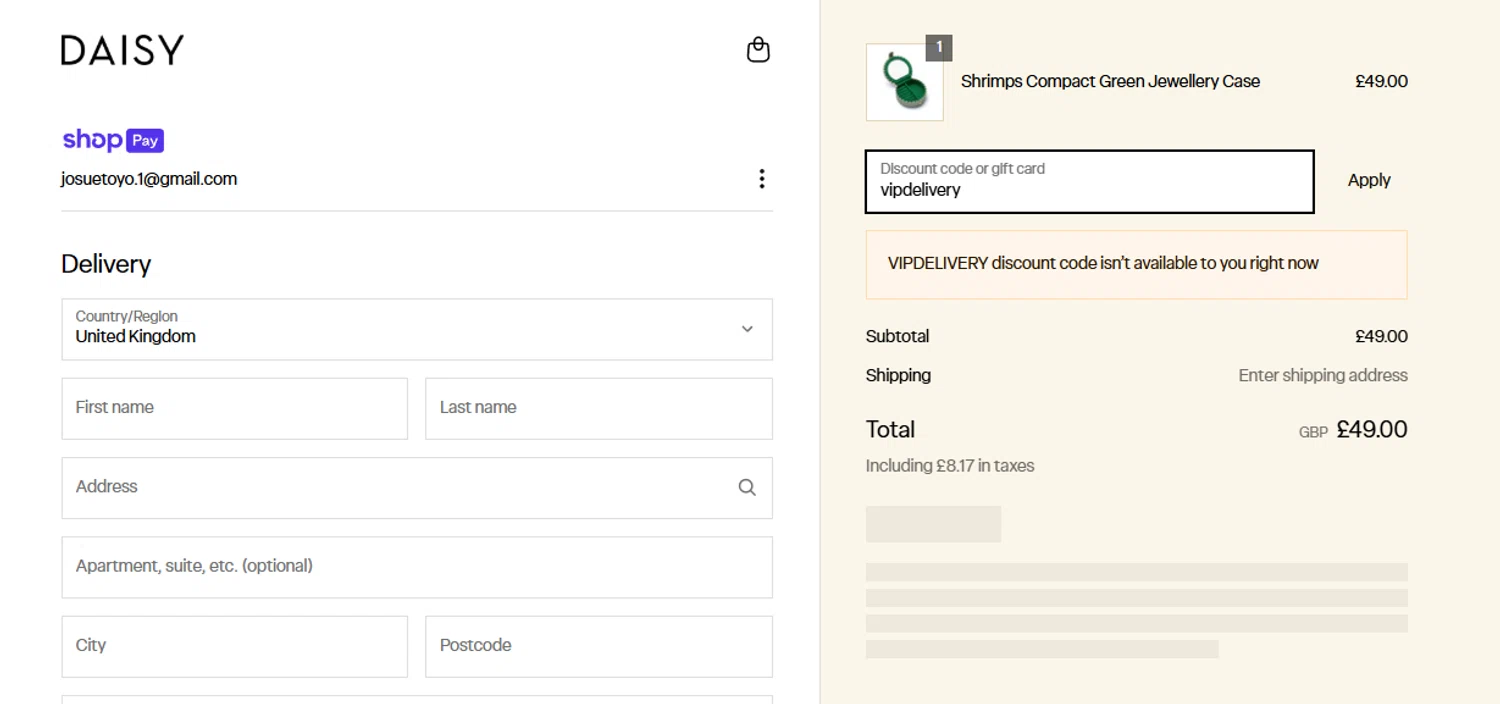This screenshot has width=1500, height=704.
Task: Open the shopping bag cart icon
Action: (758, 50)
